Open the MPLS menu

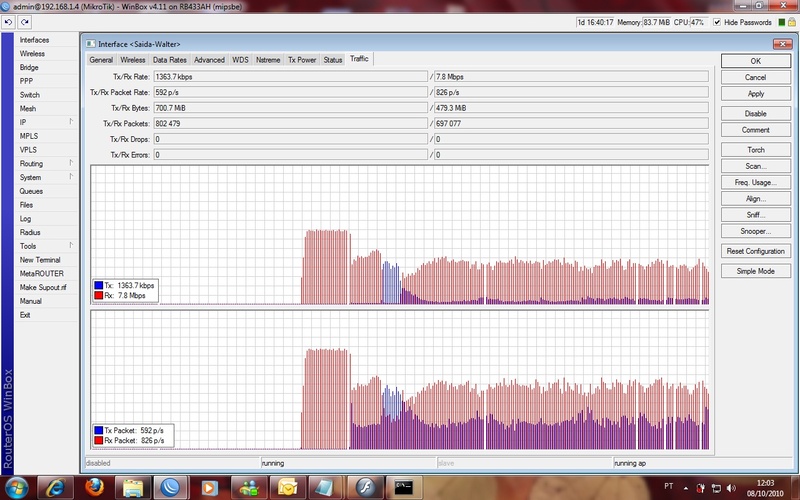pyautogui.click(x=29, y=136)
